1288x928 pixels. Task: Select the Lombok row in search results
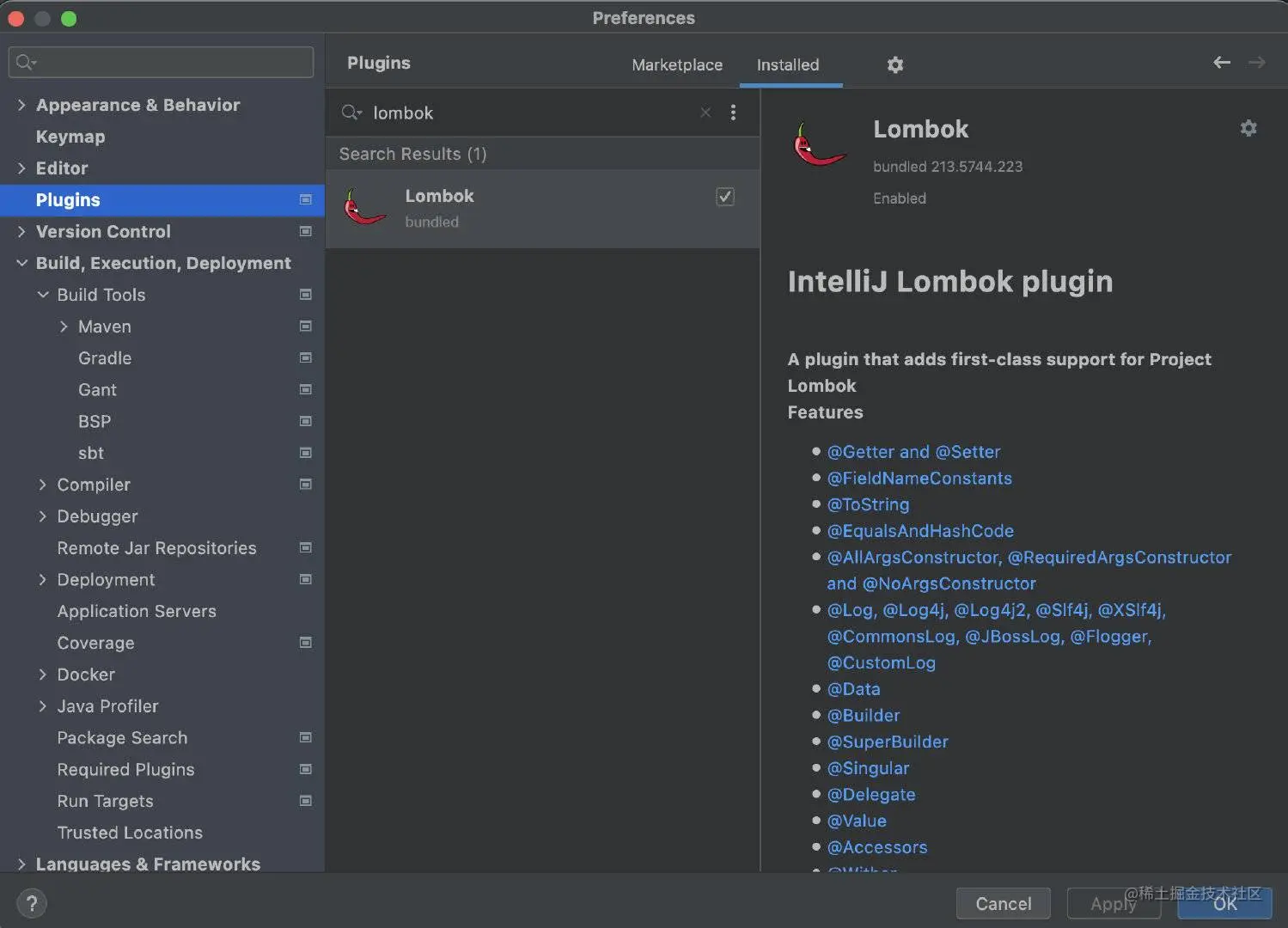coord(542,209)
